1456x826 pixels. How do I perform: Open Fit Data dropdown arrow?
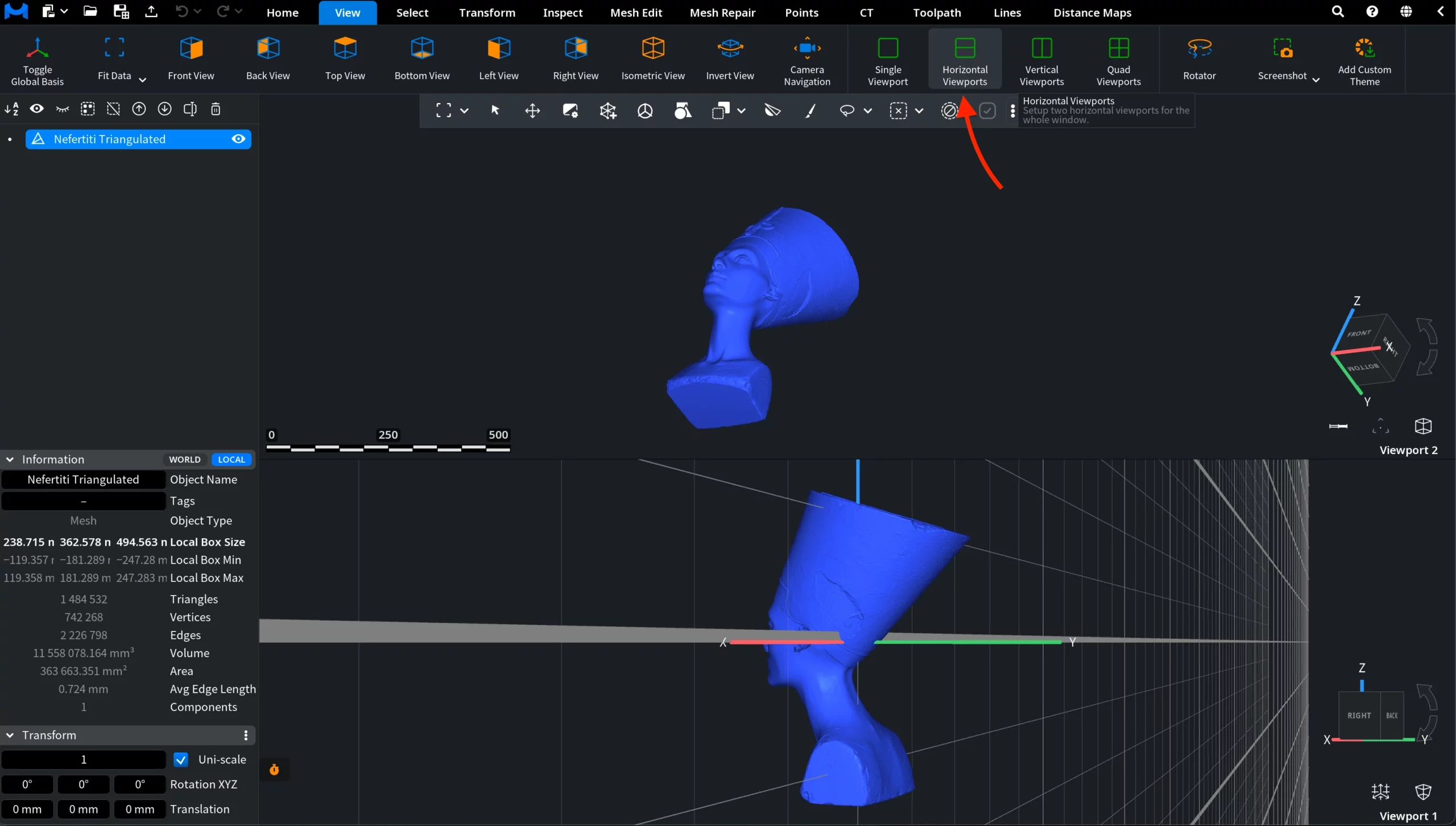tap(143, 80)
